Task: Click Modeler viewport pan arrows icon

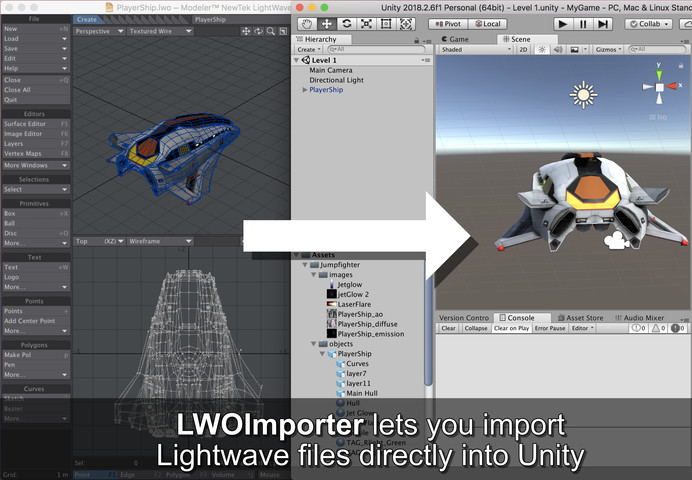Action: (x=246, y=31)
